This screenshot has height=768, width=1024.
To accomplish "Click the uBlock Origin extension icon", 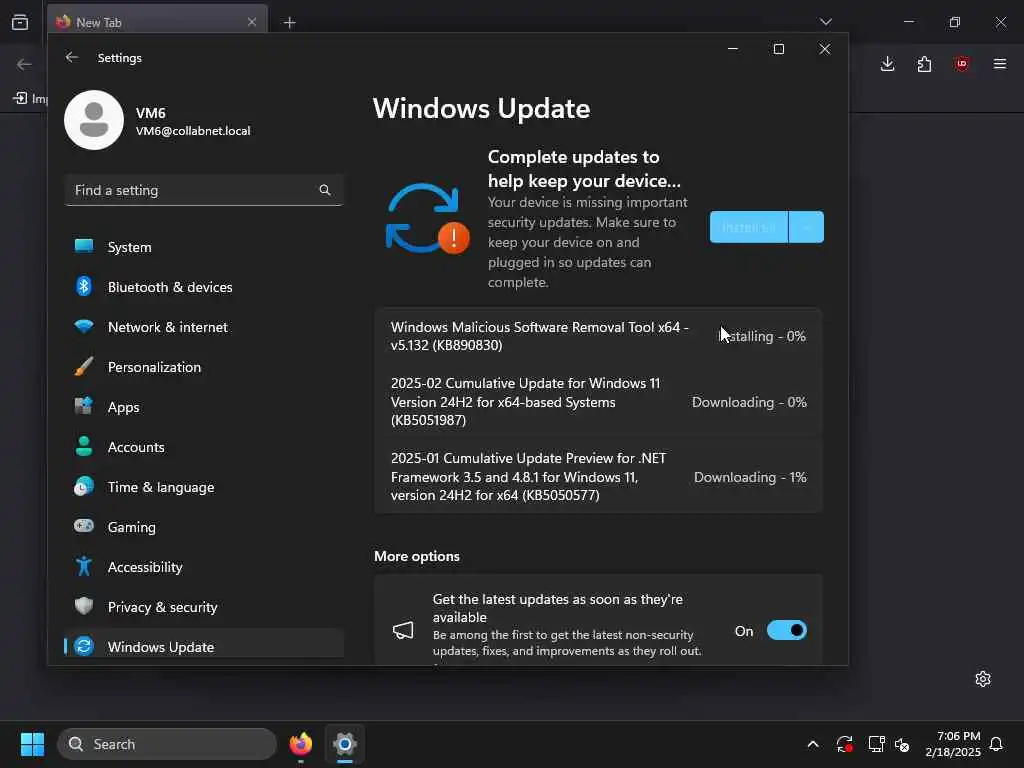I will coord(961,64).
